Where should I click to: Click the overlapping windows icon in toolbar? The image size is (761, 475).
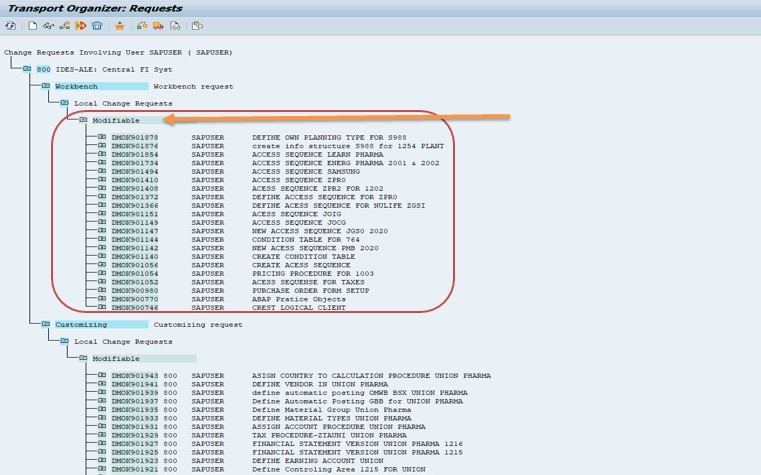tap(197, 26)
